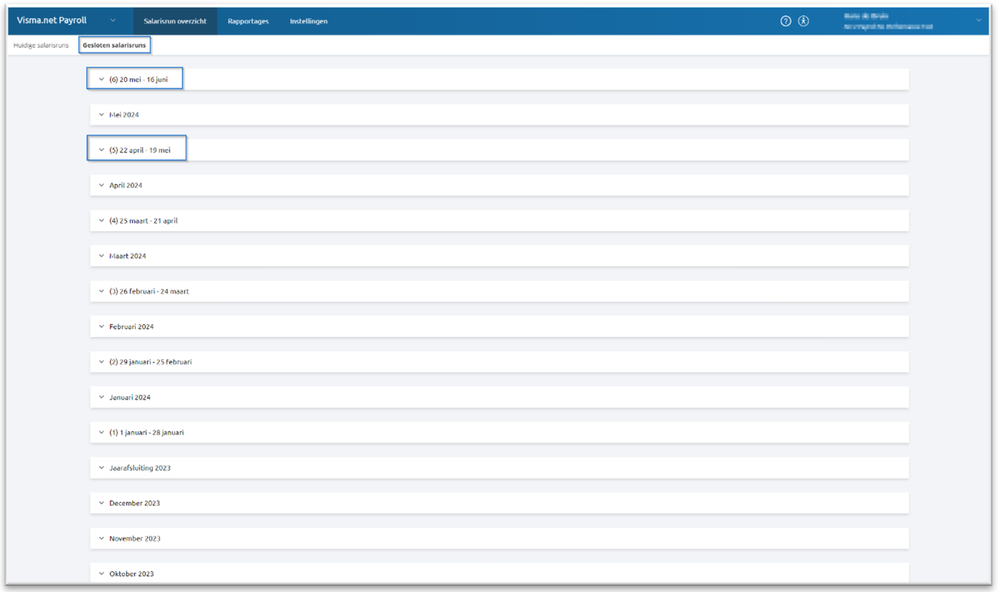Open the user account dropdown arrow
The image size is (999, 592).
click(979, 20)
